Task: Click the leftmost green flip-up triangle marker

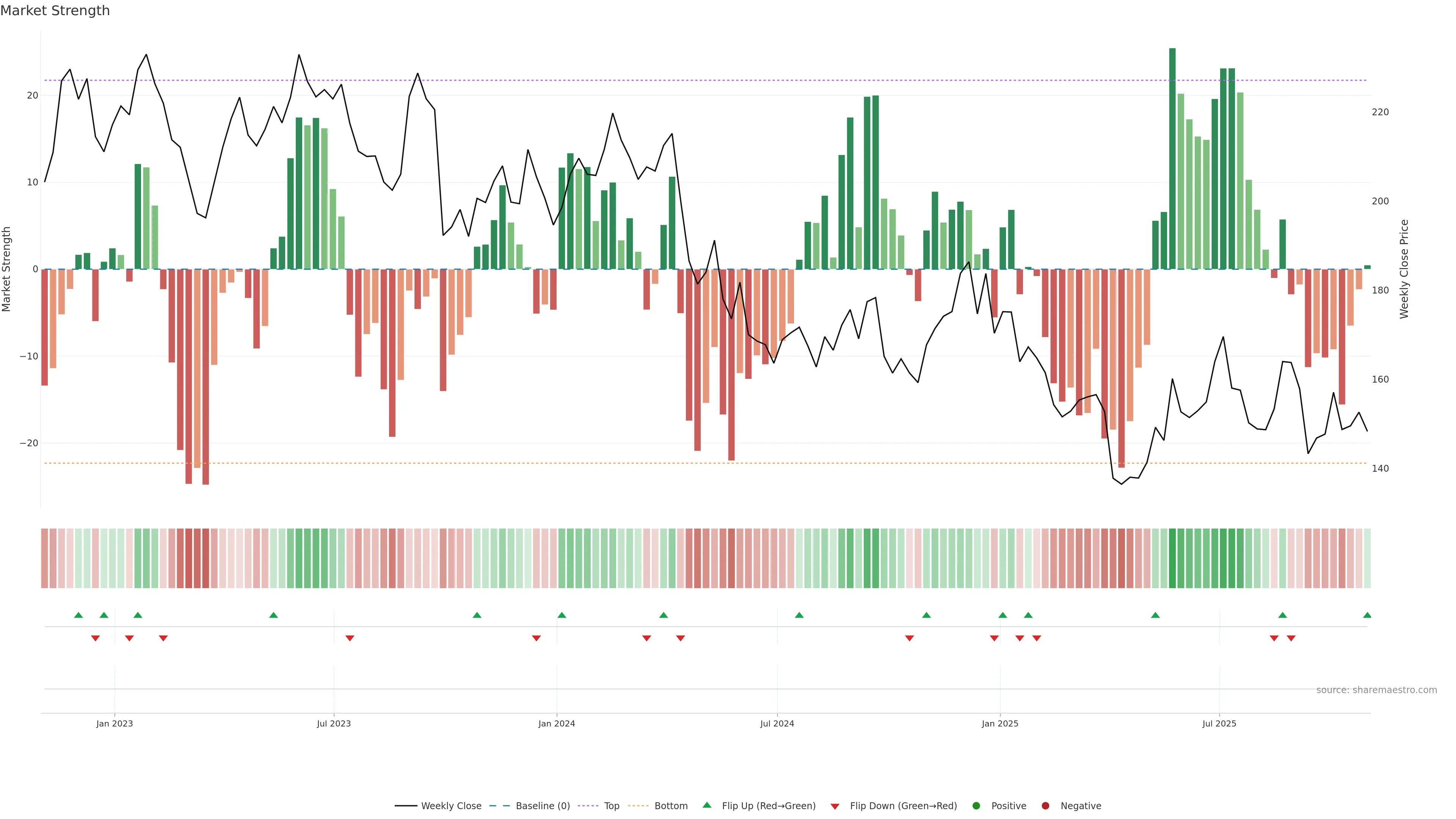Action: (x=78, y=615)
